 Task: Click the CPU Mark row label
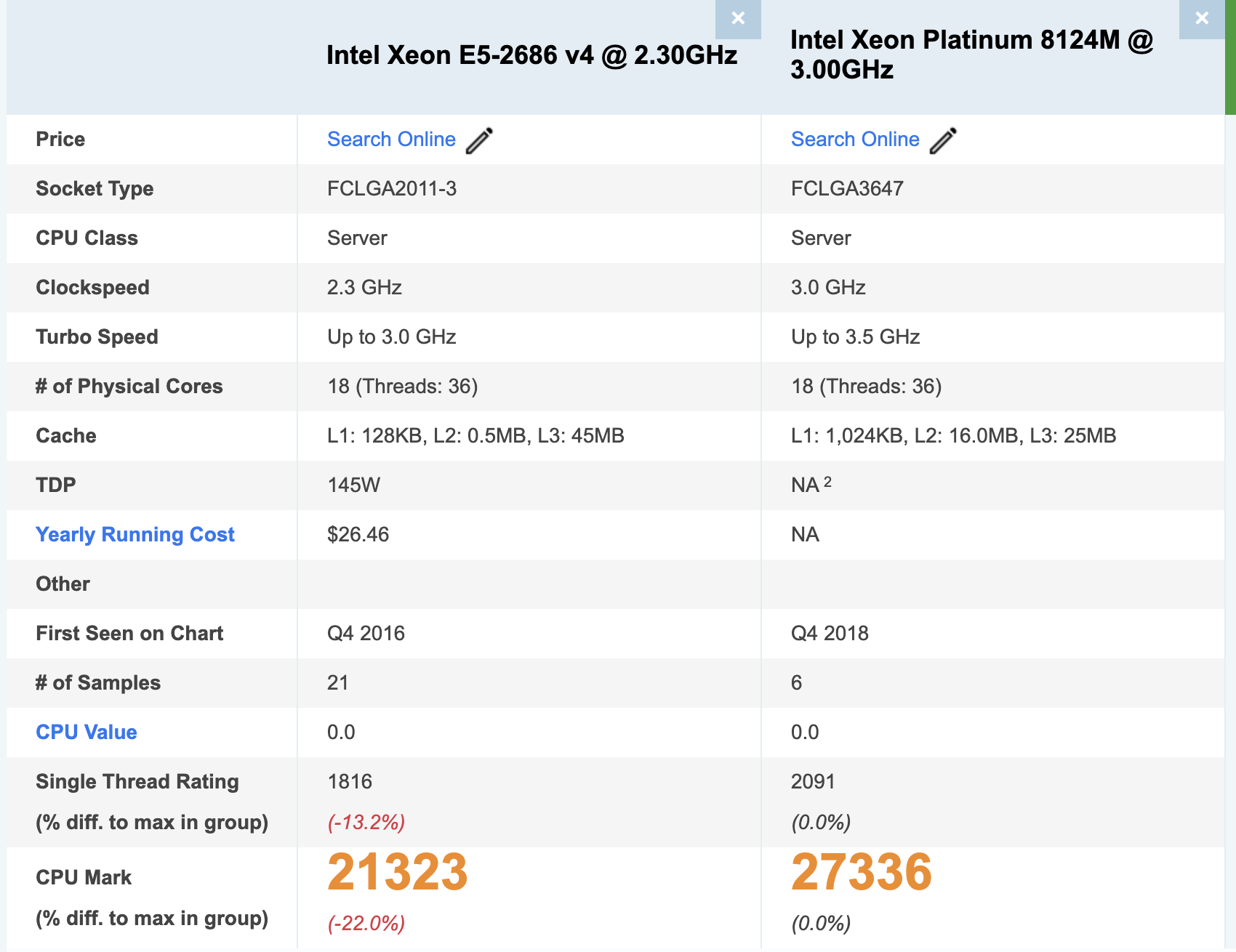click(x=84, y=877)
